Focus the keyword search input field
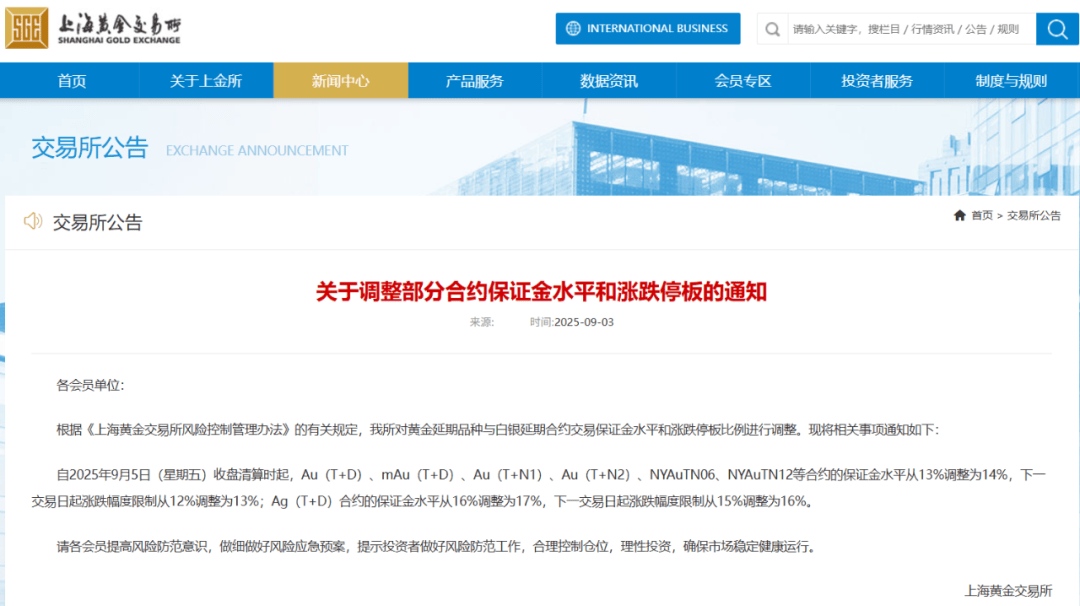1080x606 pixels. pyautogui.click(x=911, y=29)
